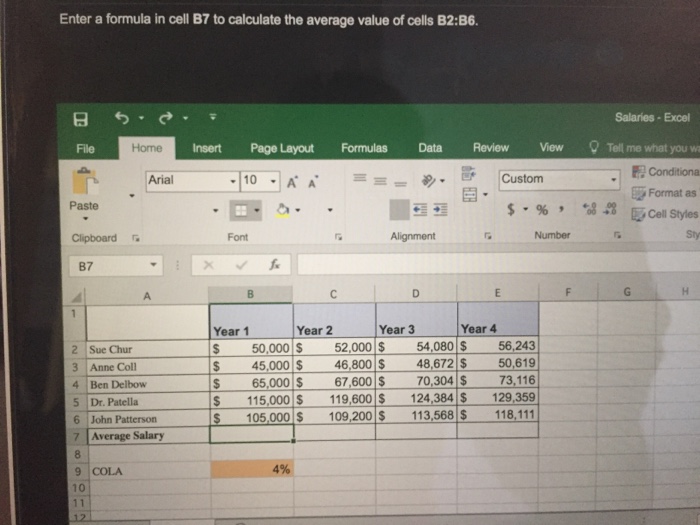Select column B header
This screenshot has height=525, width=700.
coord(250,294)
